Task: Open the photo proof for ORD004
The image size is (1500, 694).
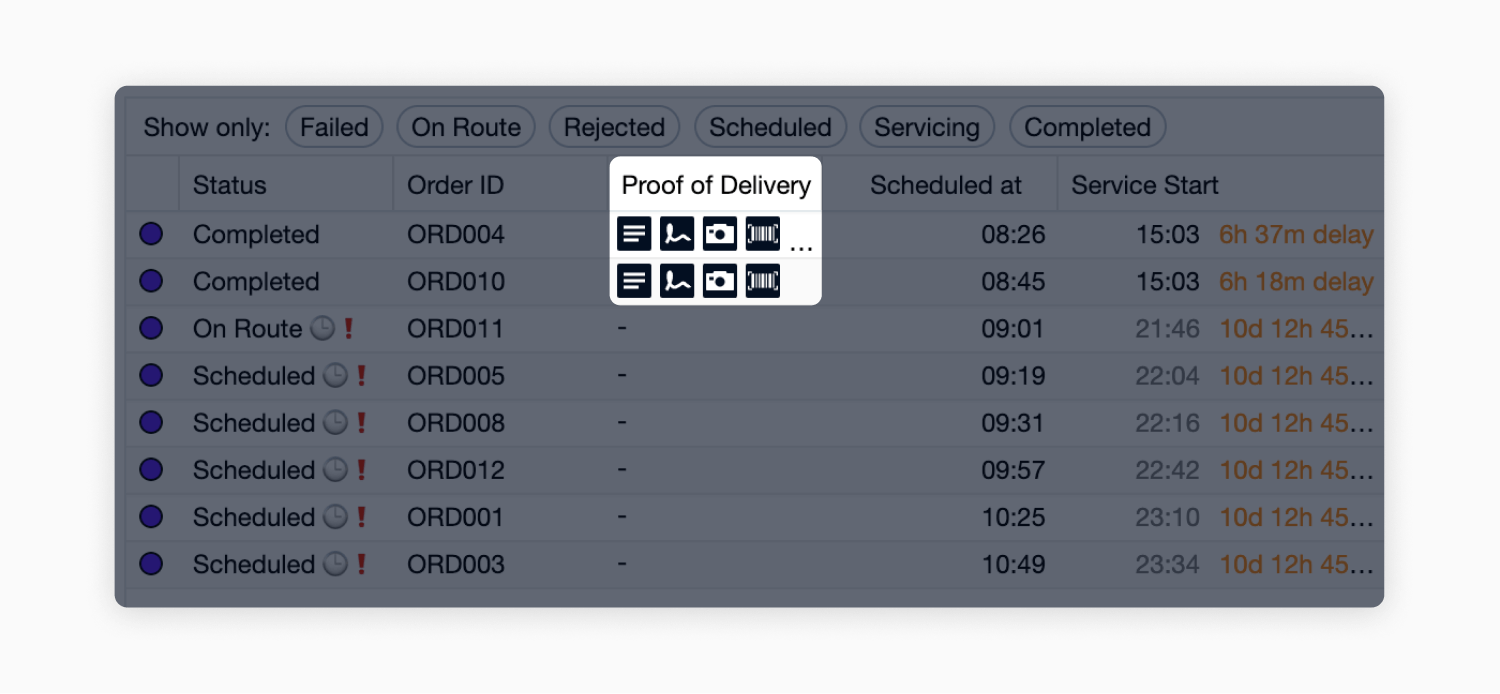Action: [720, 233]
